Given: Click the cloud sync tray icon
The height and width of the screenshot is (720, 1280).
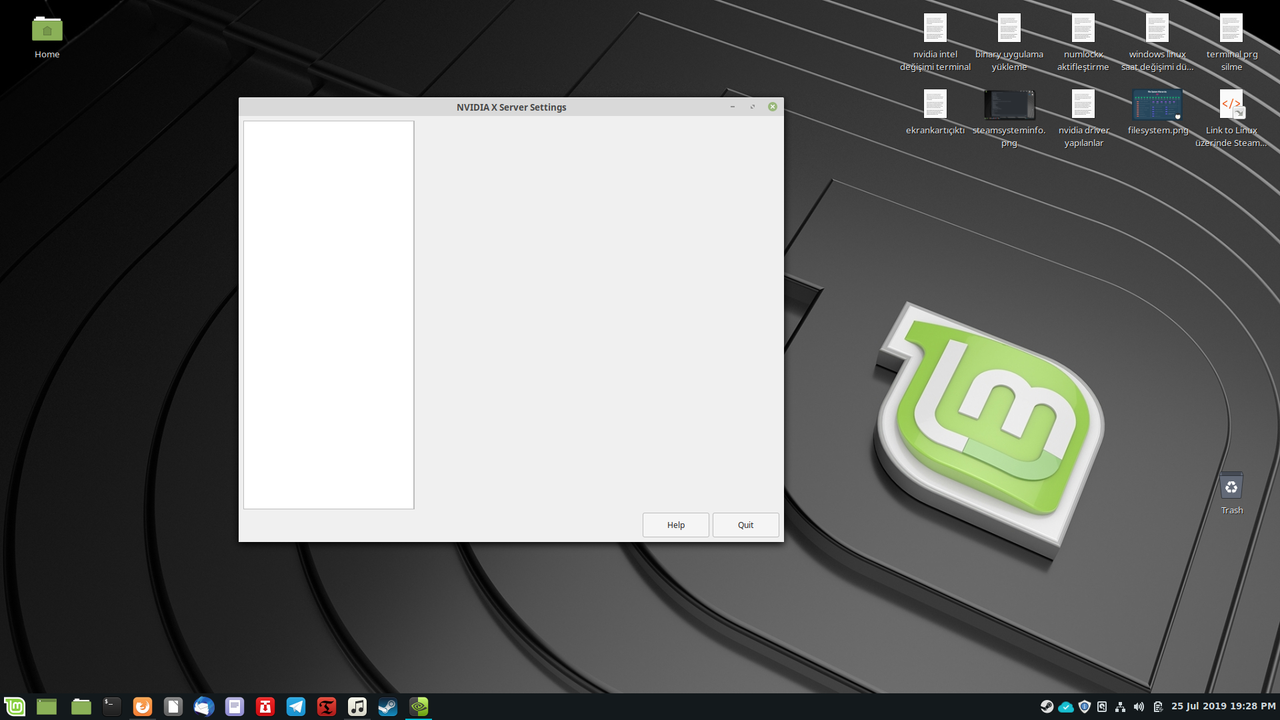Looking at the screenshot, I should (1066, 706).
